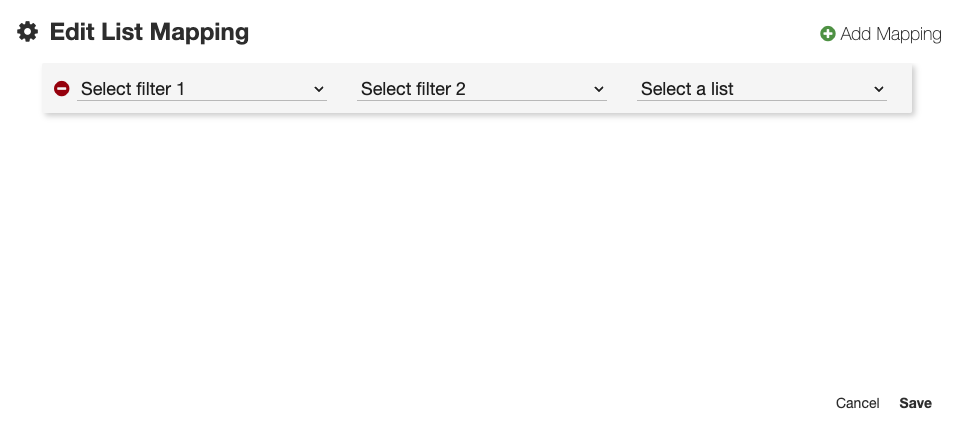Expand the Select filter 2 dropdown
The image size is (954, 429).
coord(482,89)
